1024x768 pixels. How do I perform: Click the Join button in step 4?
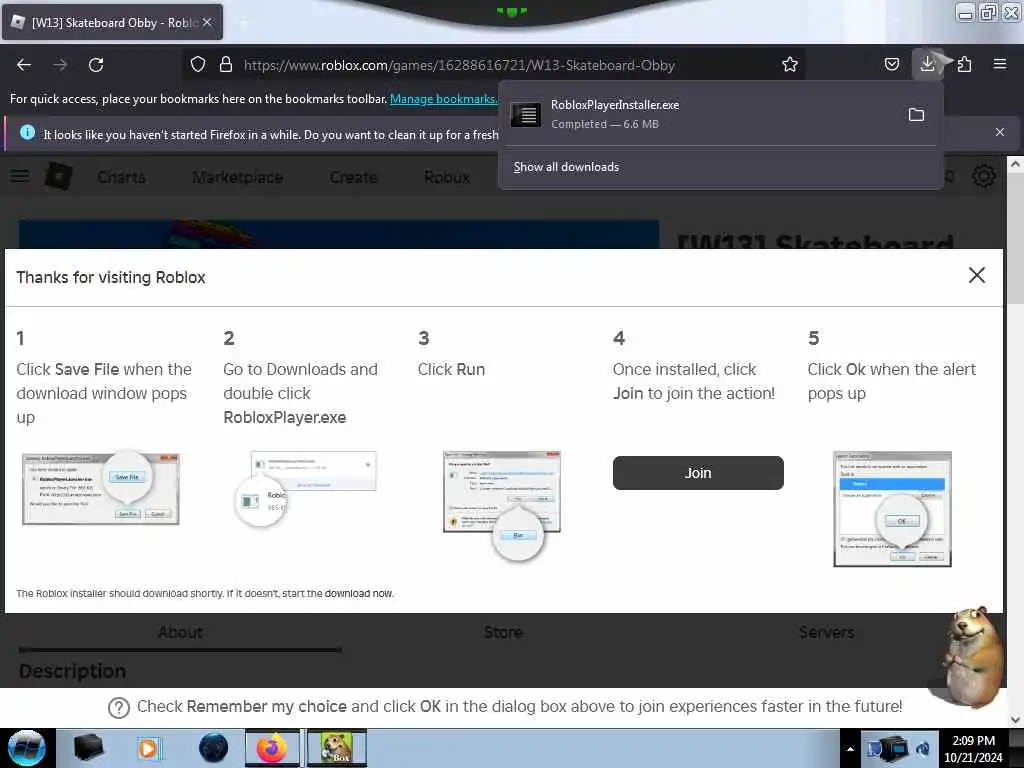pos(698,473)
